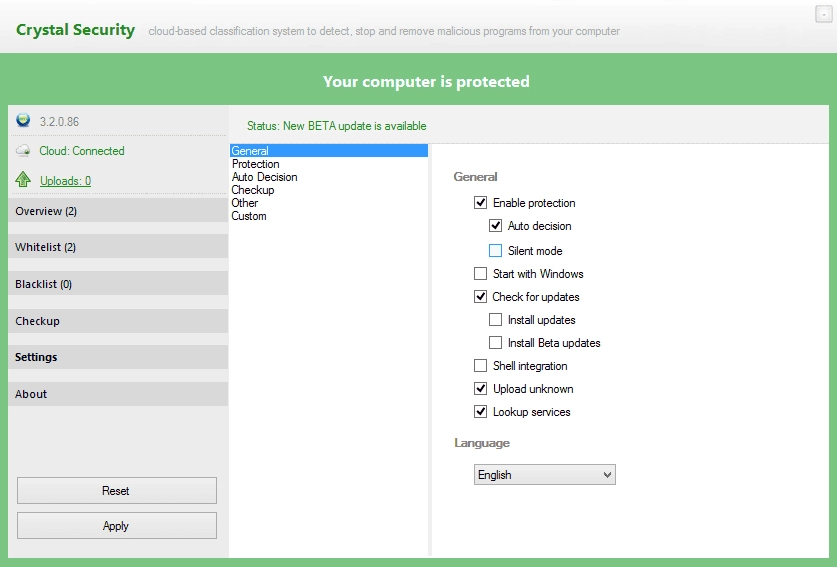Click the small window button at top right
The width and height of the screenshot is (837, 567).
pos(823,14)
